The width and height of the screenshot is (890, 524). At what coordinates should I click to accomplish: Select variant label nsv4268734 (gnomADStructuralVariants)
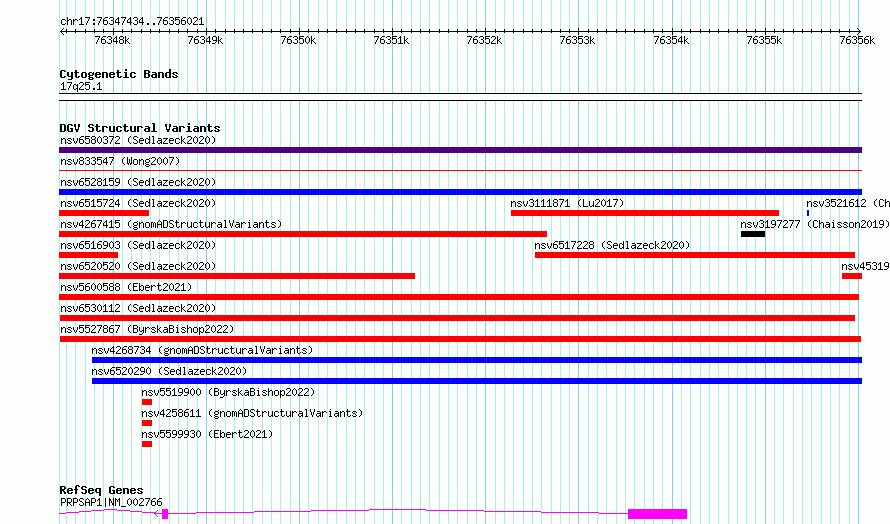202,350
